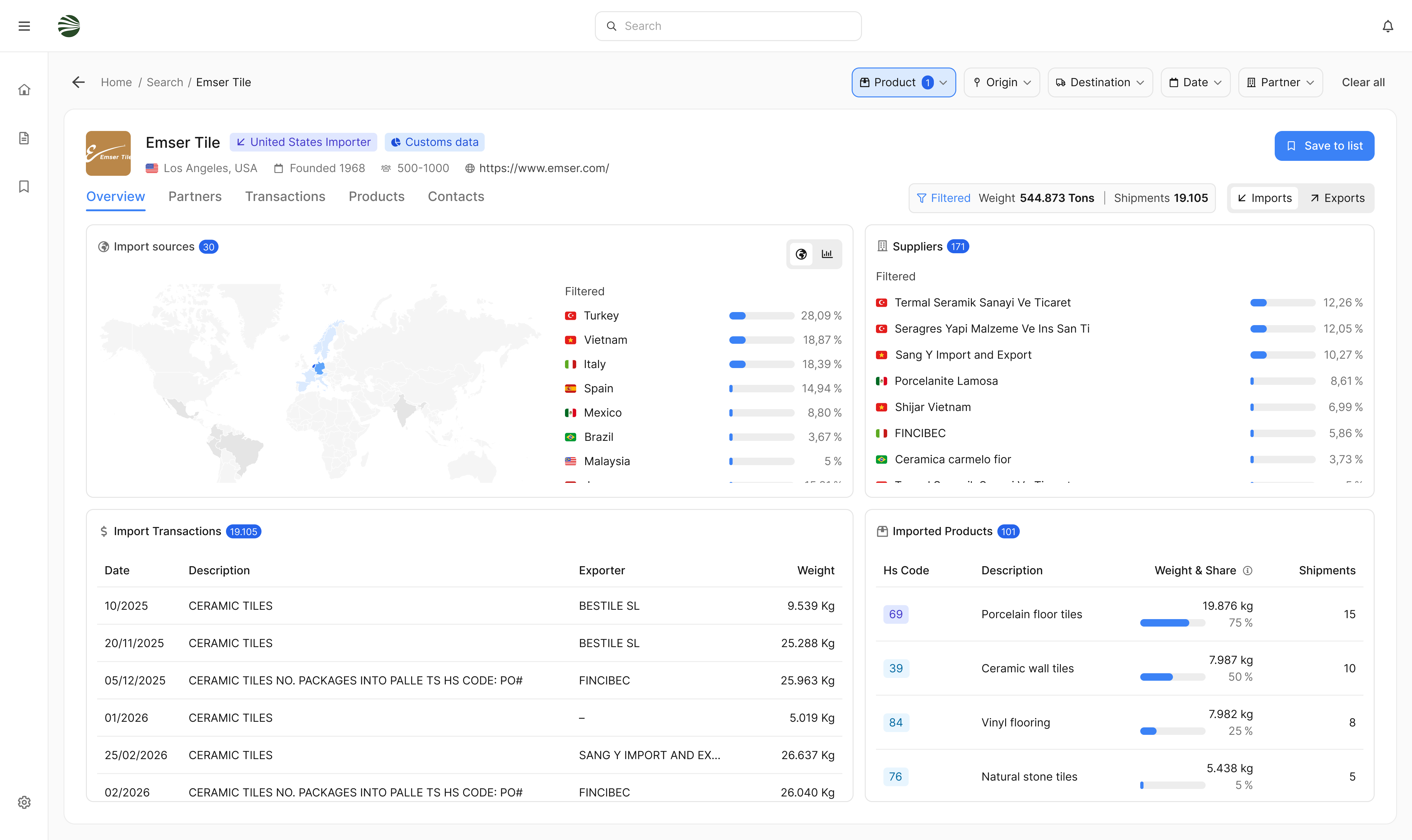Open the Contacts tab
This screenshot has height=840, width=1412.
pyautogui.click(x=456, y=196)
